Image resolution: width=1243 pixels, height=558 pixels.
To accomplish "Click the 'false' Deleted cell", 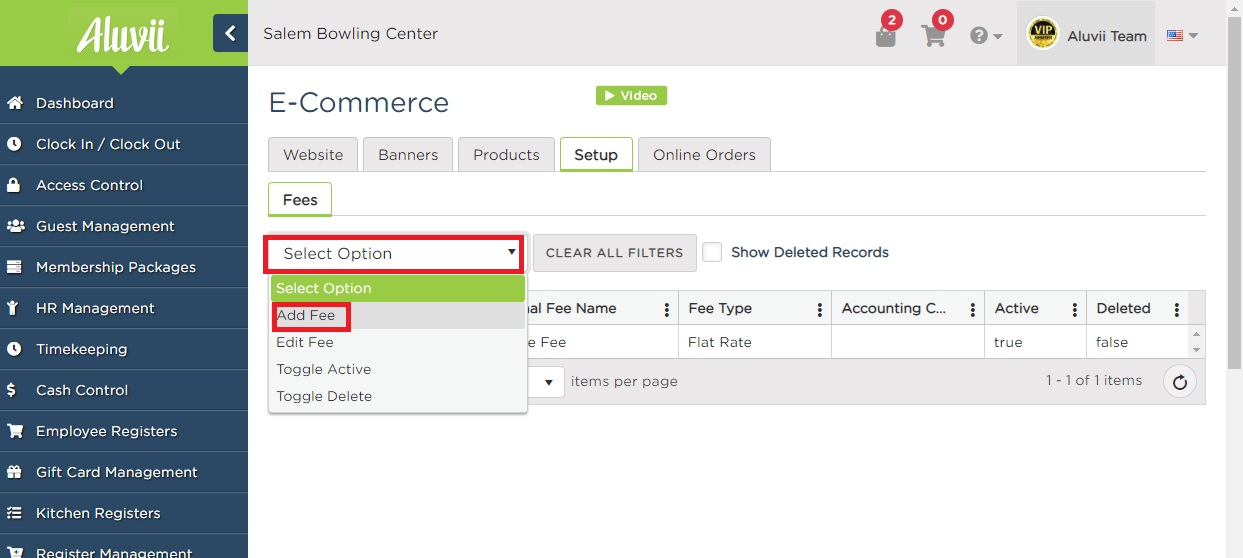I will pyautogui.click(x=1137, y=342).
